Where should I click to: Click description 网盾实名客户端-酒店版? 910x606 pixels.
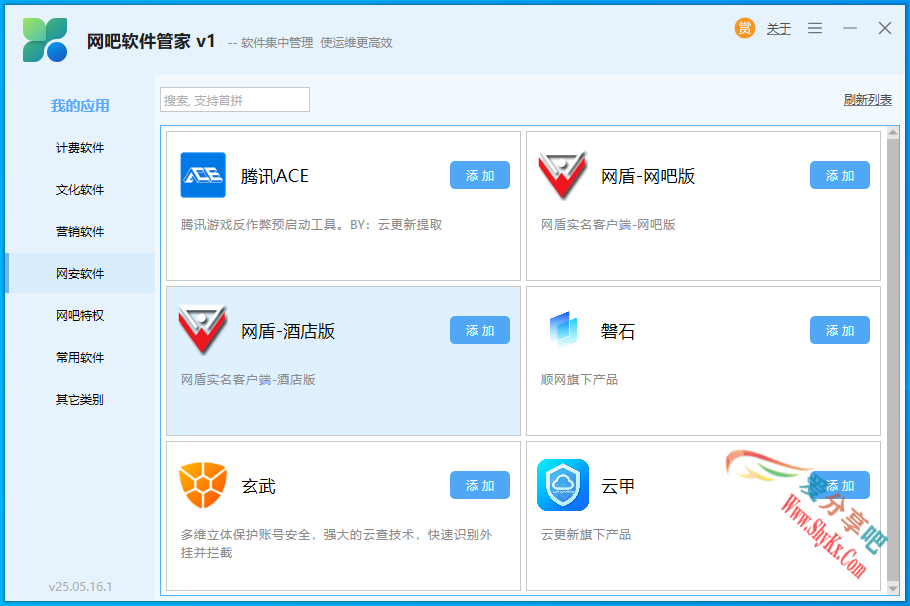click(x=248, y=380)
